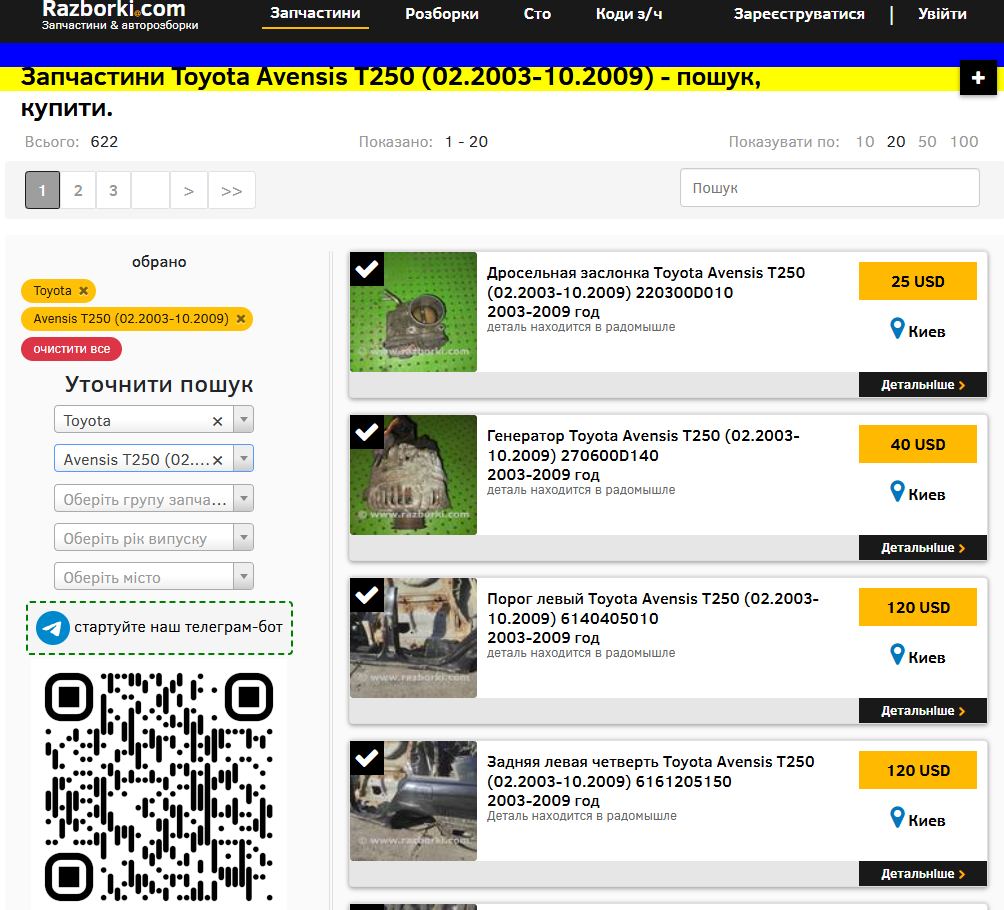This screenshot has height=910, width=1004.
Task: Click the 25 USD price badge
Action: [918, 281]
